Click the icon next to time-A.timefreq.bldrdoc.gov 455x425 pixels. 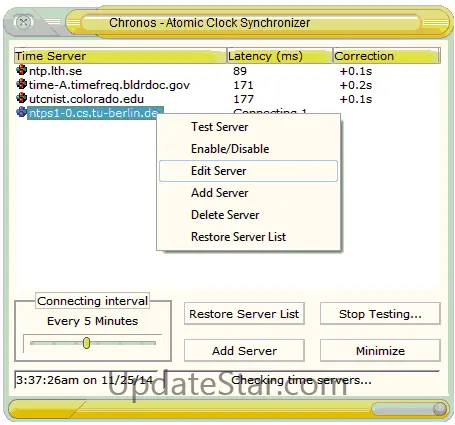(x=21, y=84)
